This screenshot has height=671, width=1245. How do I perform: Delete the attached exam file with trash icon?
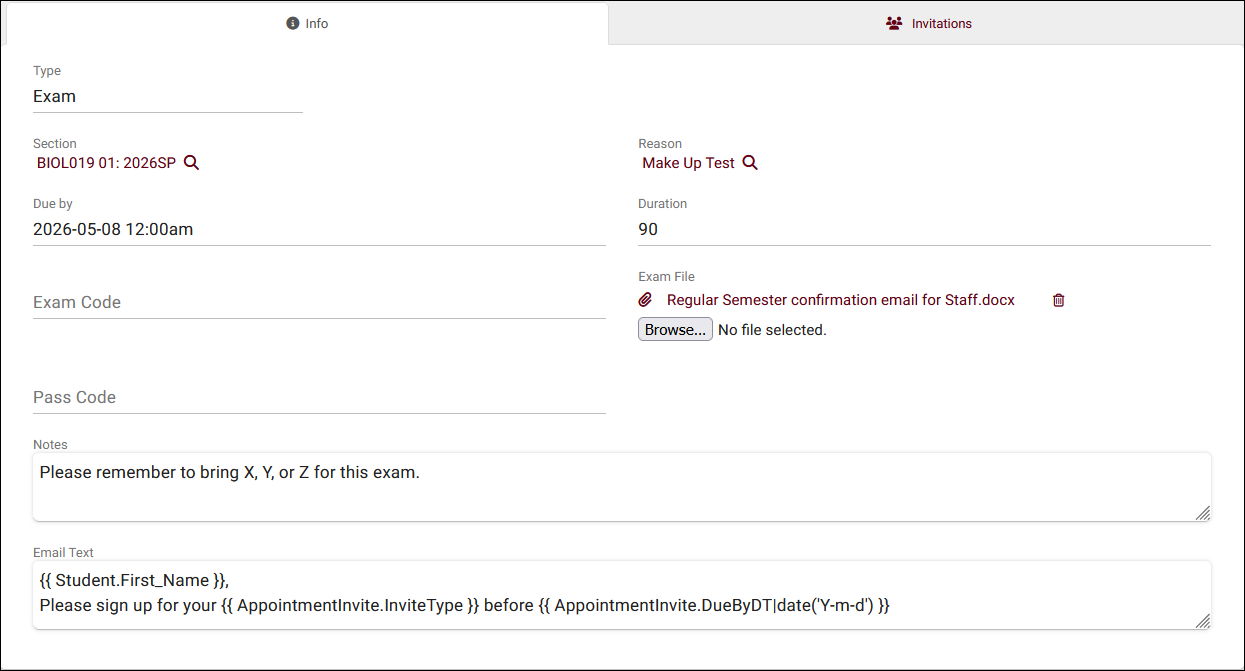[1059, 300]
